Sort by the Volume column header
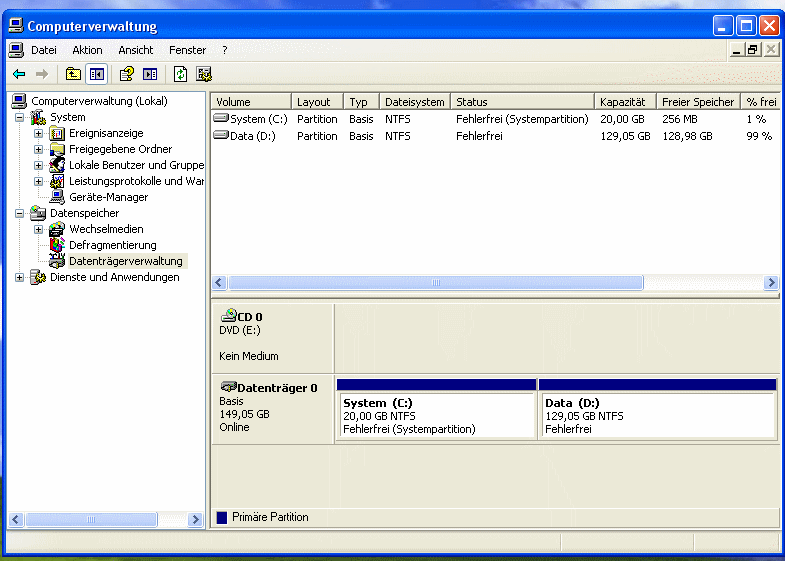Screen dimensions: 785x561 point(251,102)
